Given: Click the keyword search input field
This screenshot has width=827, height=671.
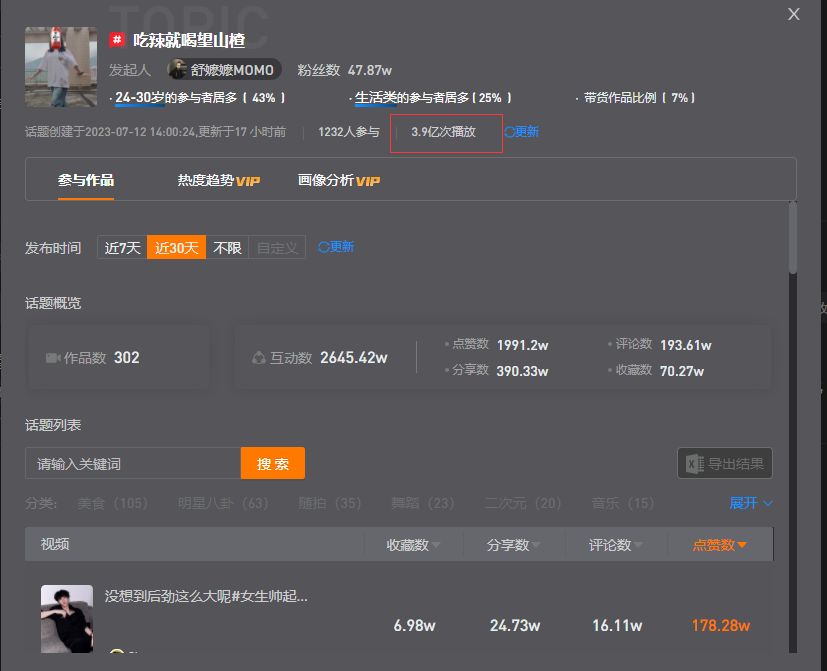Looking at the screenshot, I should click(133, 463).
